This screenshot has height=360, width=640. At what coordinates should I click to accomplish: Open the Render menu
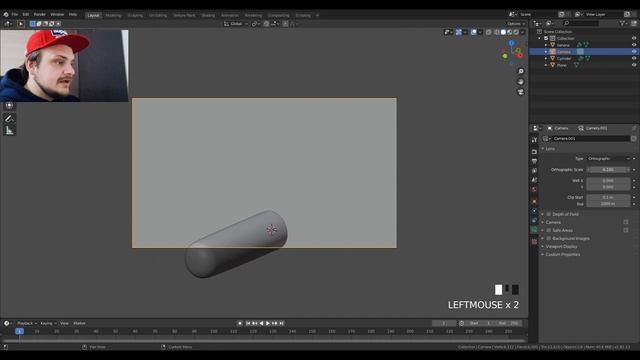(x=40, y=14)
